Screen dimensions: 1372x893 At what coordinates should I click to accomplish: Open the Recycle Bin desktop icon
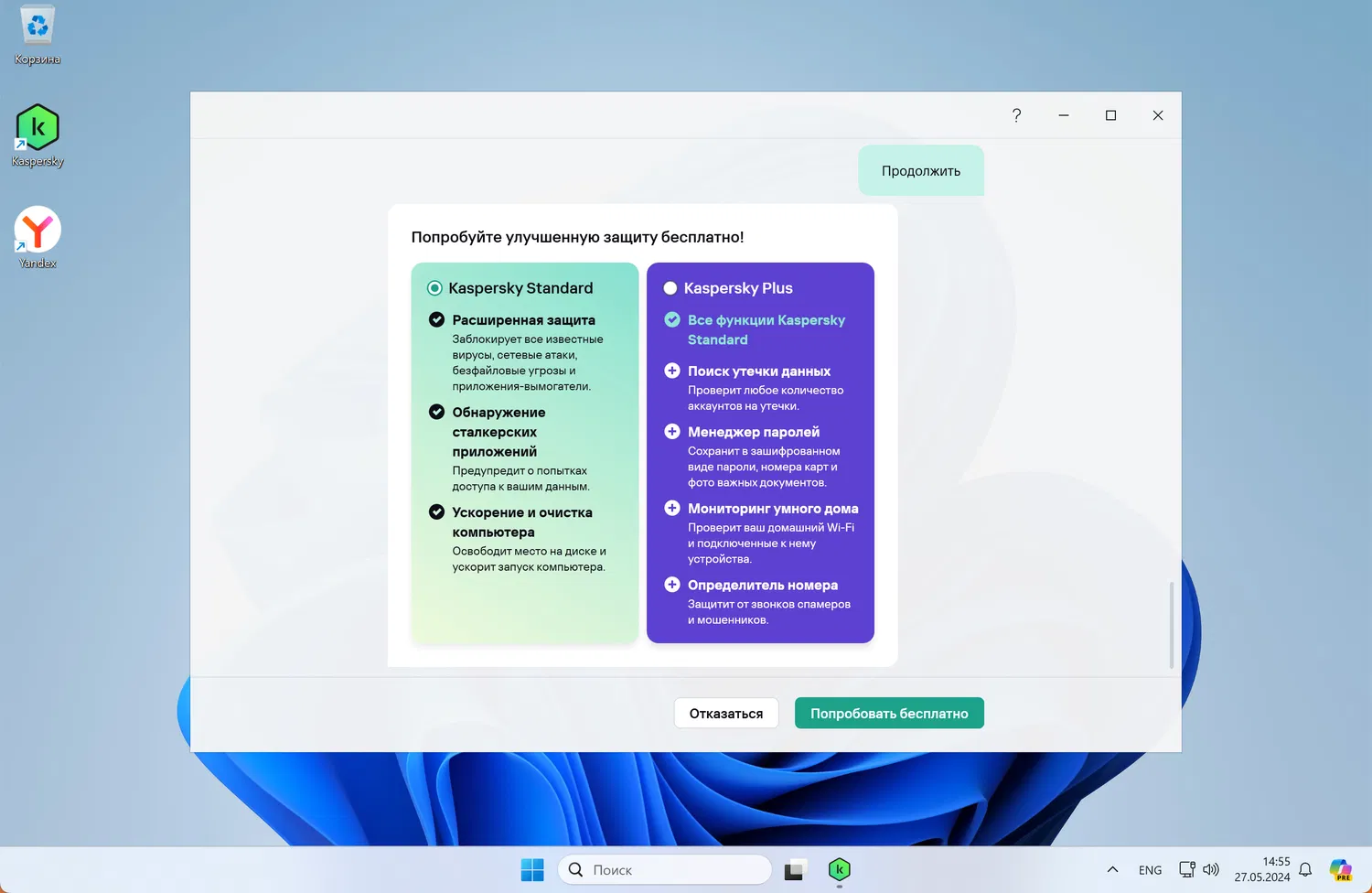[38, 35]
